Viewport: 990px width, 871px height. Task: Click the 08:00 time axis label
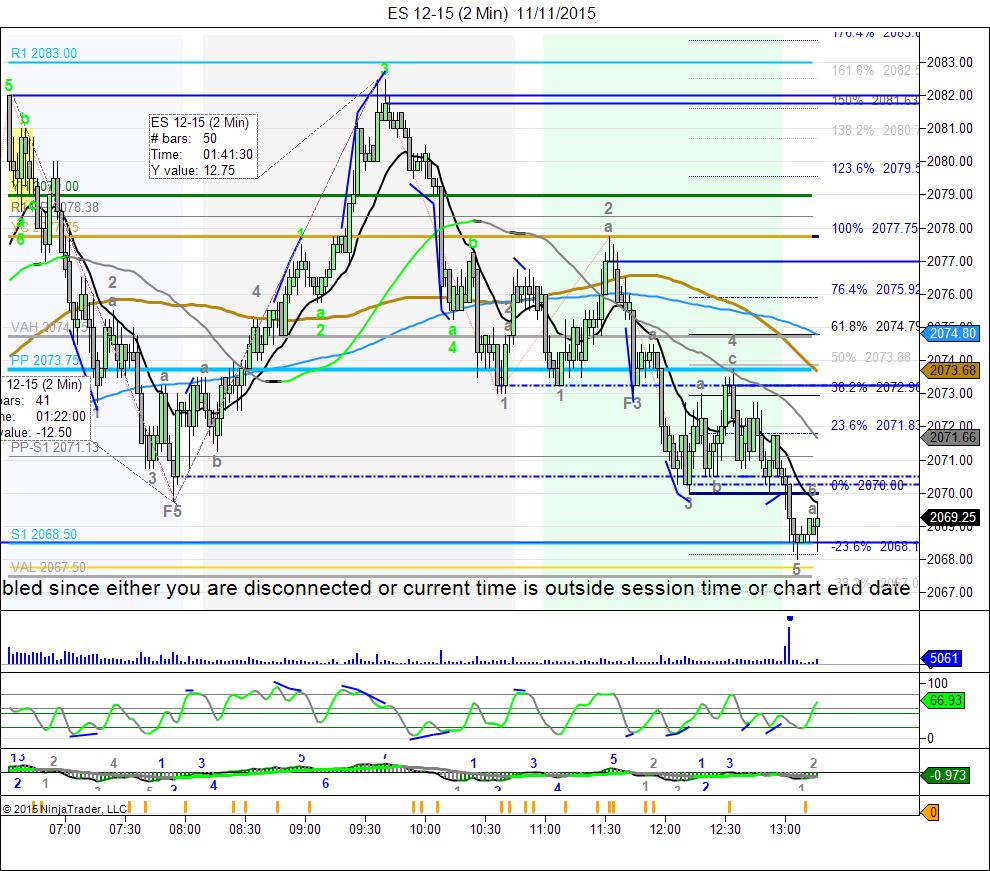[x=185, y=829]
